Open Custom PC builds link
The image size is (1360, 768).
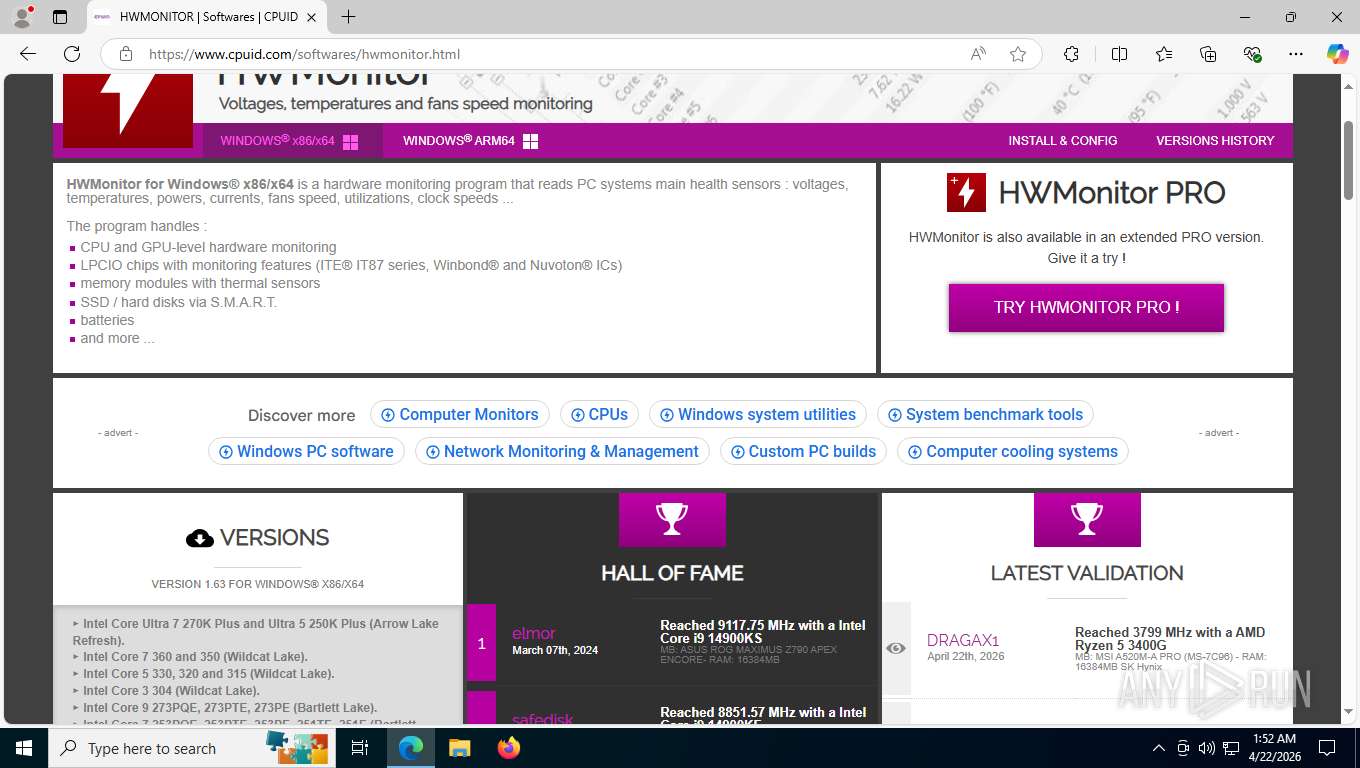click(x=803, y=452)
